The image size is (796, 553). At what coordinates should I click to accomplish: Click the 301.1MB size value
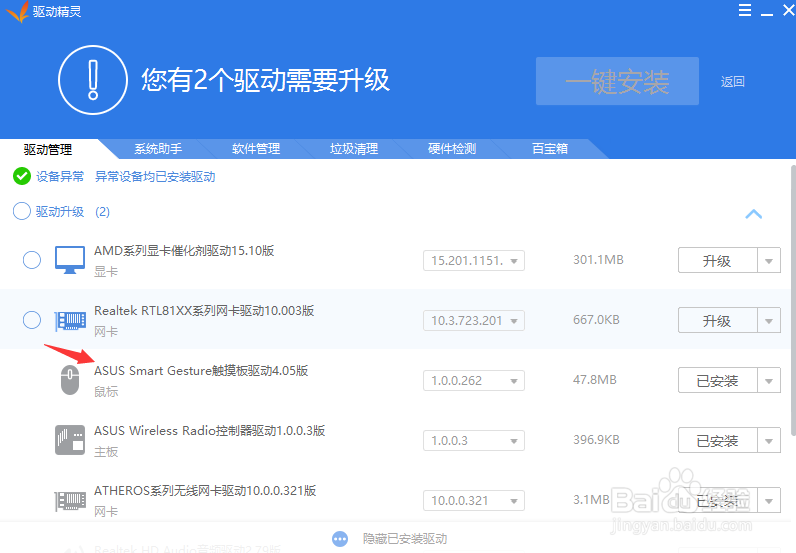(598, 259)
